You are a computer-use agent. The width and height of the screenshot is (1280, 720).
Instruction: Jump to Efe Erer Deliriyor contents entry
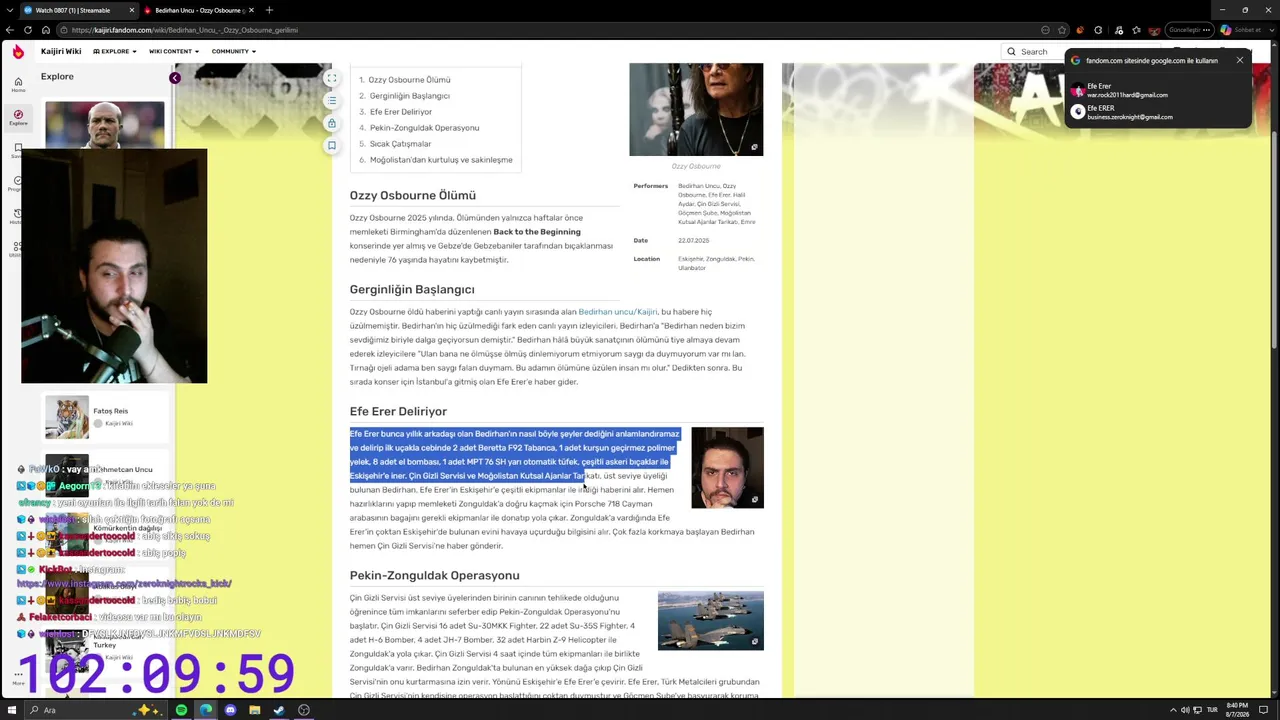coord(401,112)
